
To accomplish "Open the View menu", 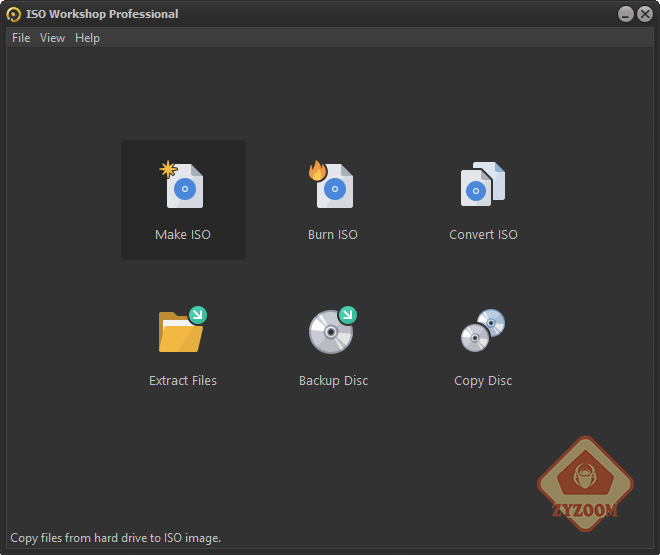I will pos(52,38).
